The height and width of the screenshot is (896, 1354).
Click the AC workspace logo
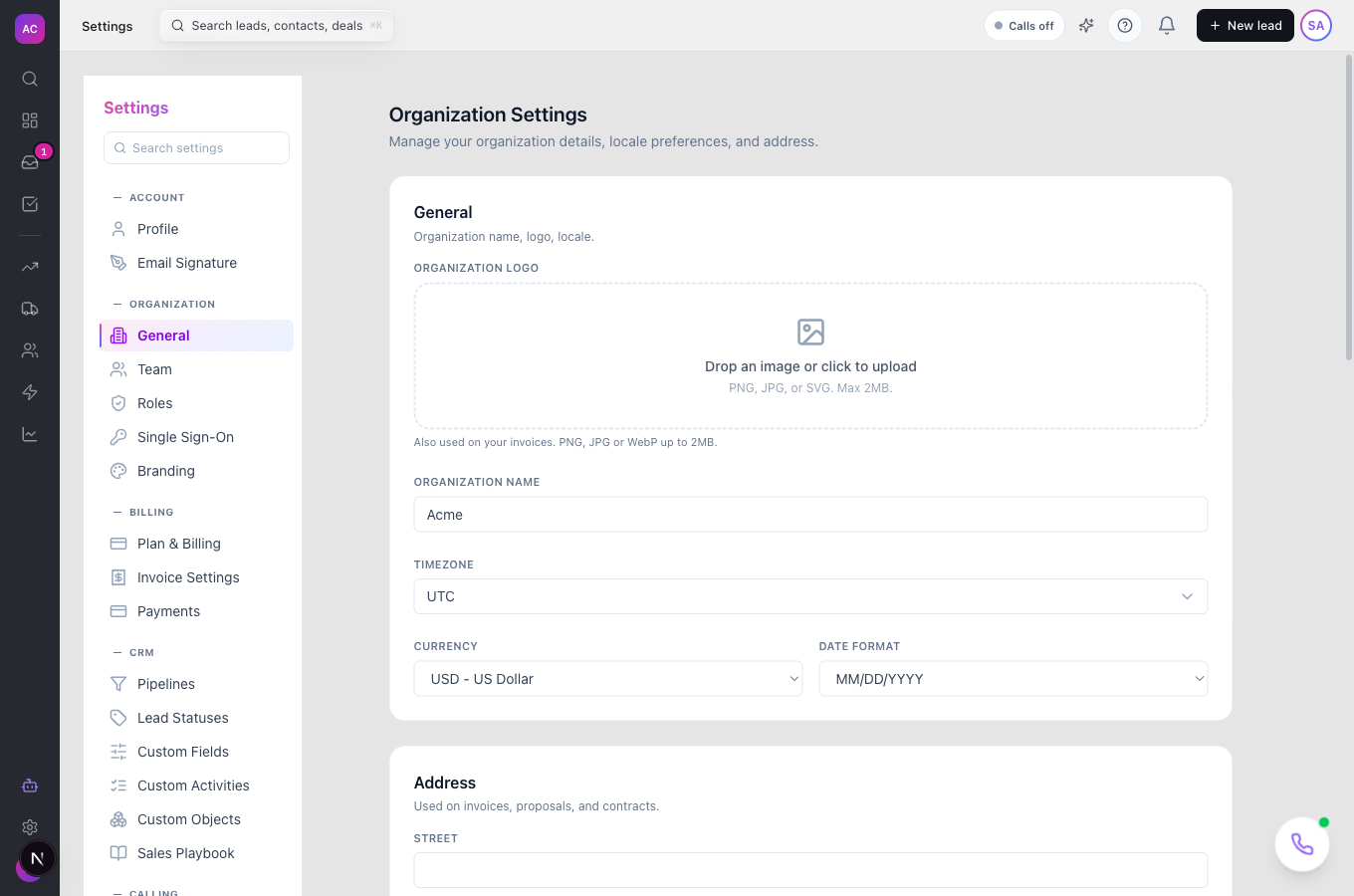click(x=30, y=29)
